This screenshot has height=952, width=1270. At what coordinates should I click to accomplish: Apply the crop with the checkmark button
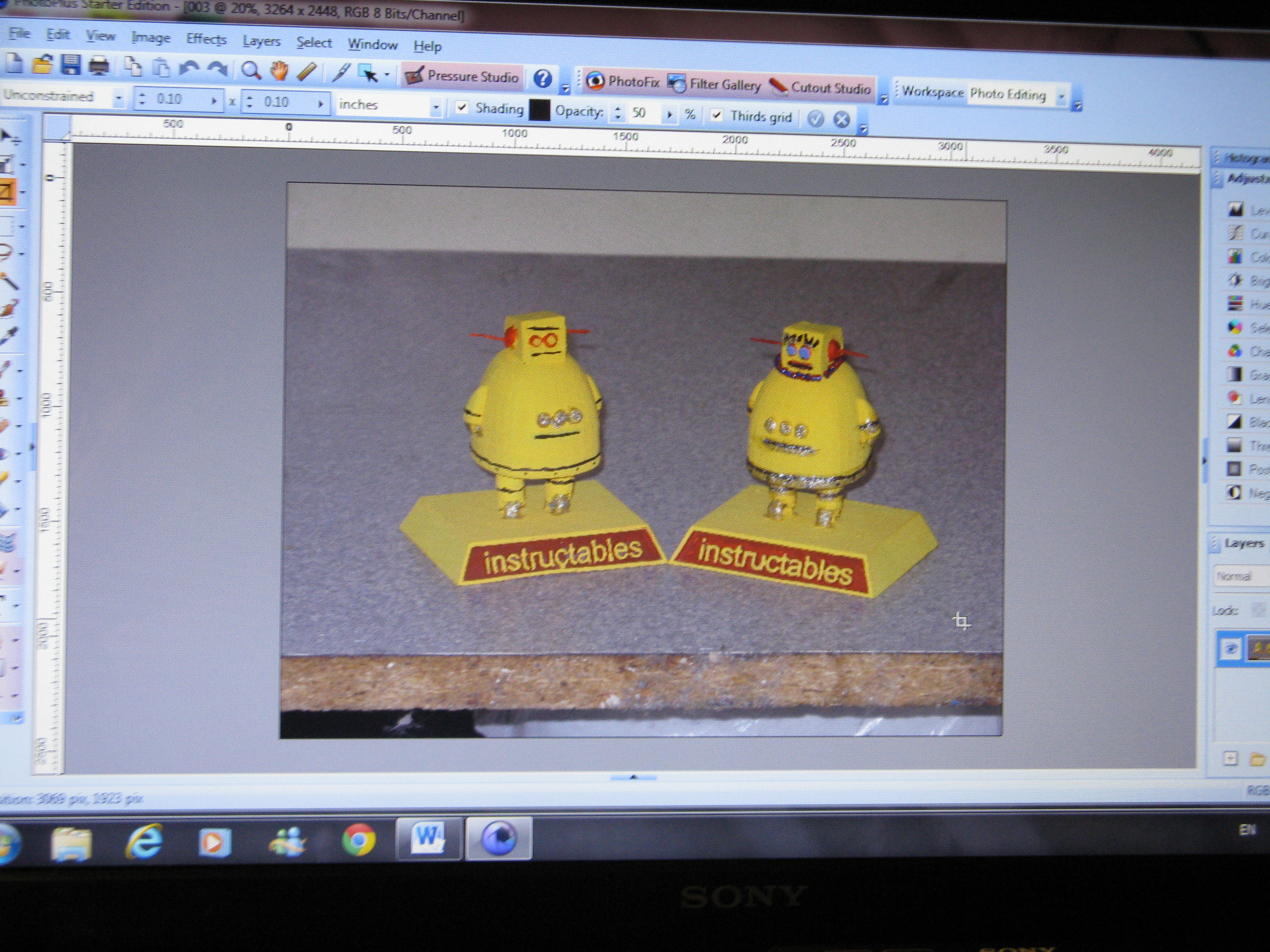click(x=815, y=118)
